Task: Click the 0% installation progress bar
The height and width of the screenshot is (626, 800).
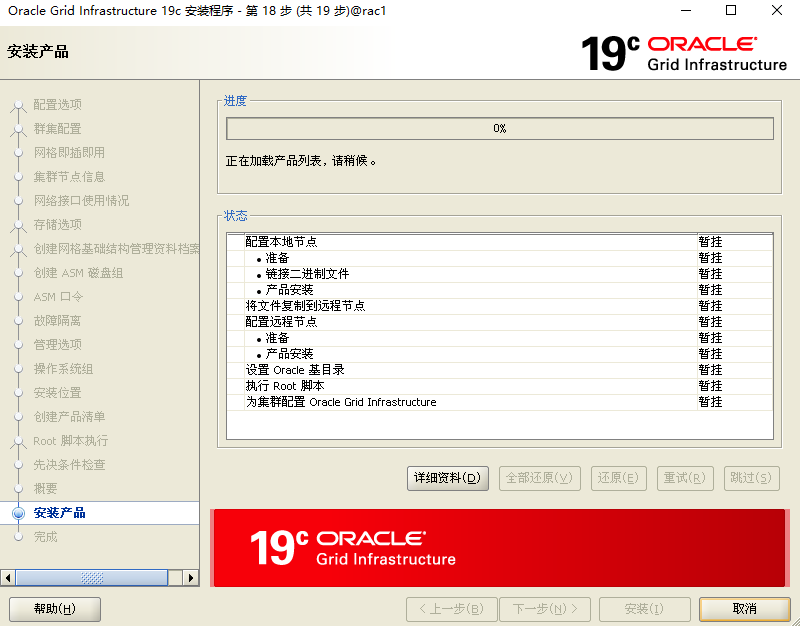Action: pyautogui.click(x=499, y=129)
